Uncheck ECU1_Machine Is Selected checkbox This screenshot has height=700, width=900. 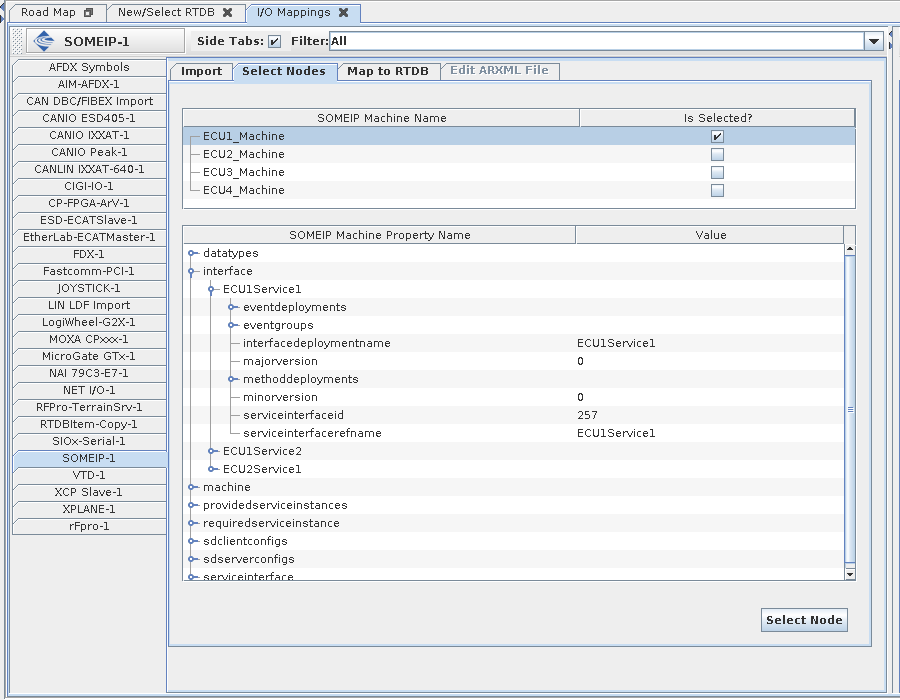coord(717,137)
